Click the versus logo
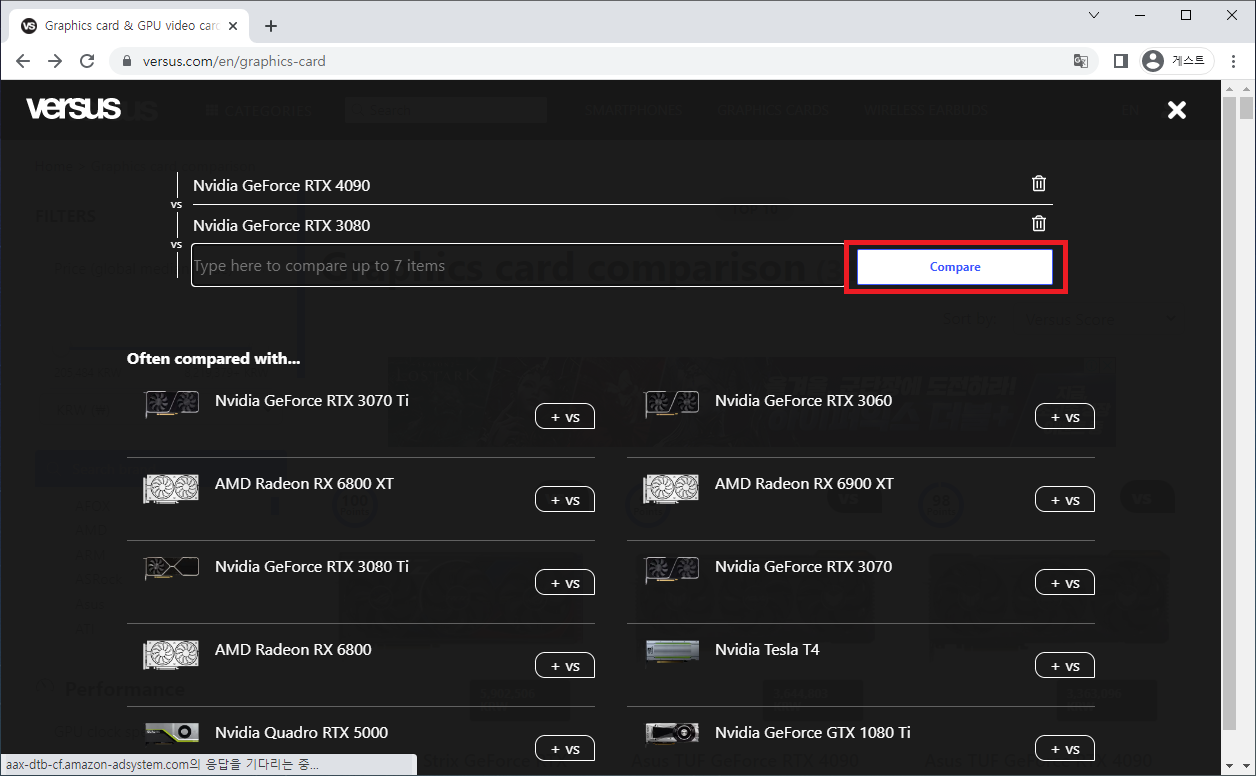This screenshot has height=776, width=1256. pyautogui.click(x=74, y=108)
